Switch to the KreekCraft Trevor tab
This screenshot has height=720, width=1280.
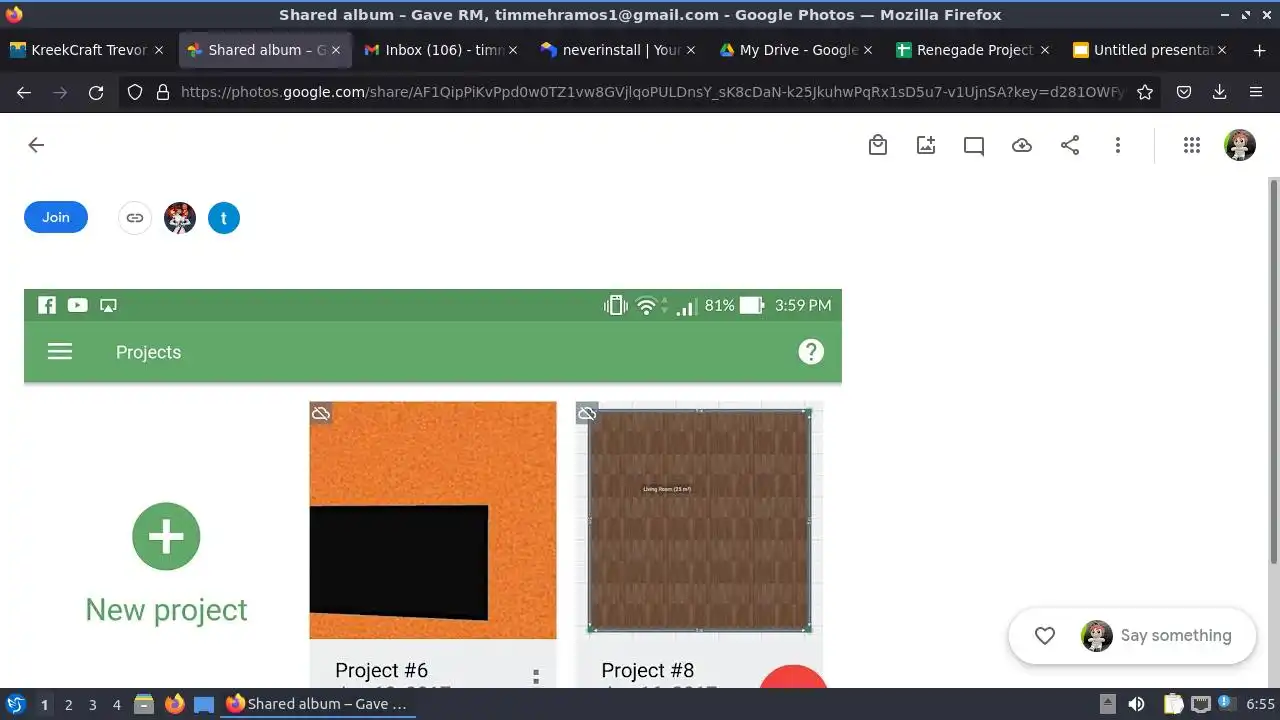[90, 50]
